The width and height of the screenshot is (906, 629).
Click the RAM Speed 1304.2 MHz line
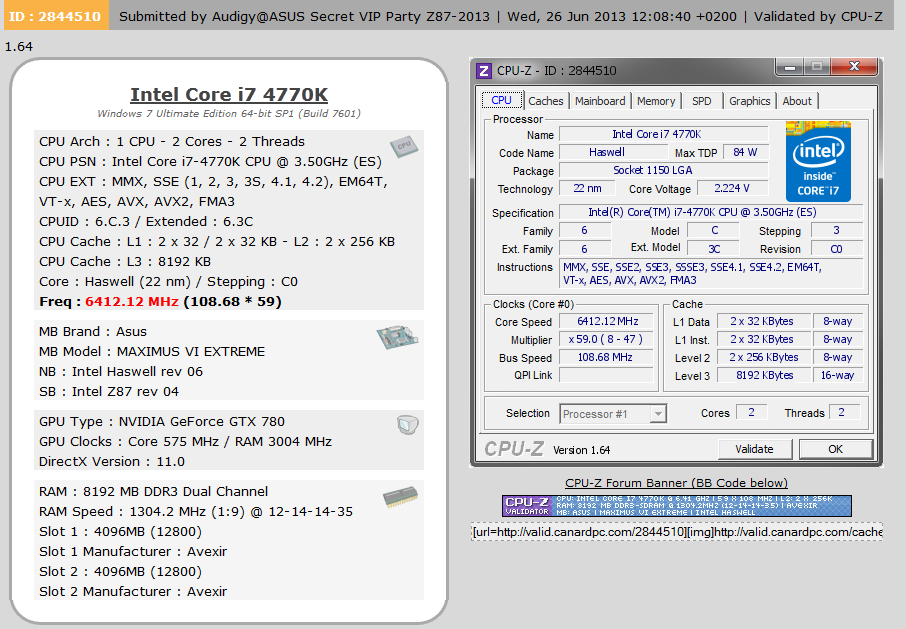(x=196, y=512)
